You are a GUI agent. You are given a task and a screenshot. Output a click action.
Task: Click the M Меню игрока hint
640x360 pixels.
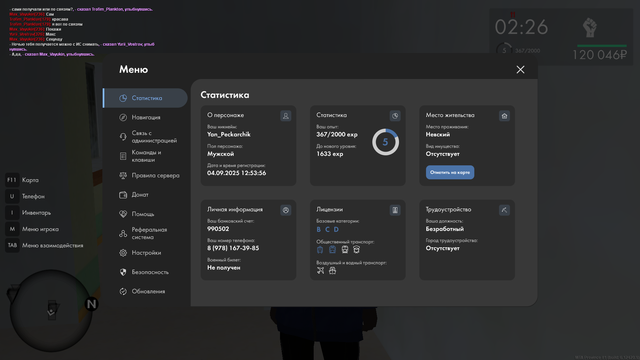coord(32,229)
